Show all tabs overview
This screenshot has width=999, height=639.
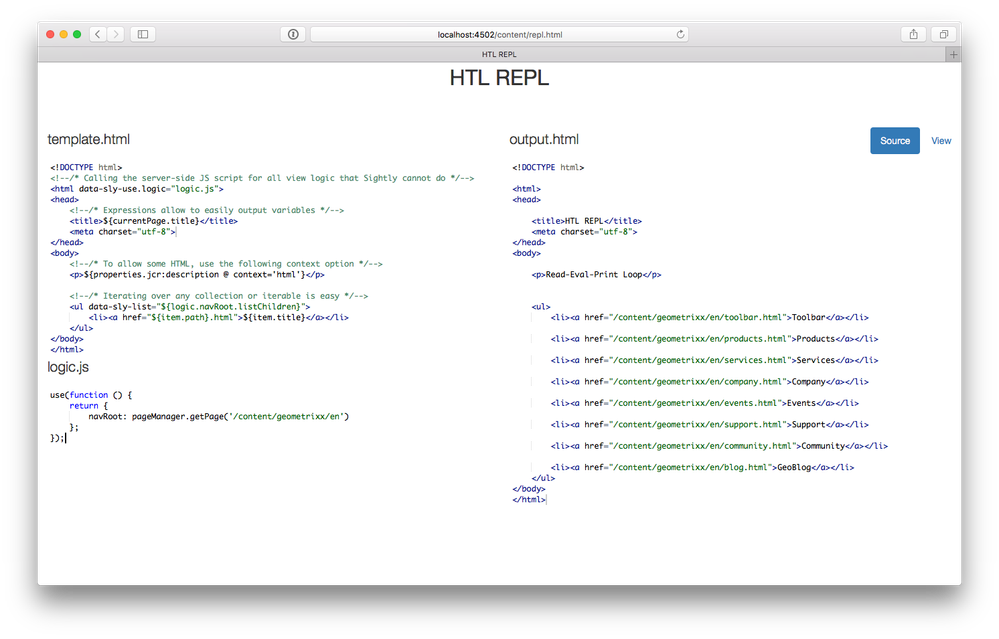point(943,34)
